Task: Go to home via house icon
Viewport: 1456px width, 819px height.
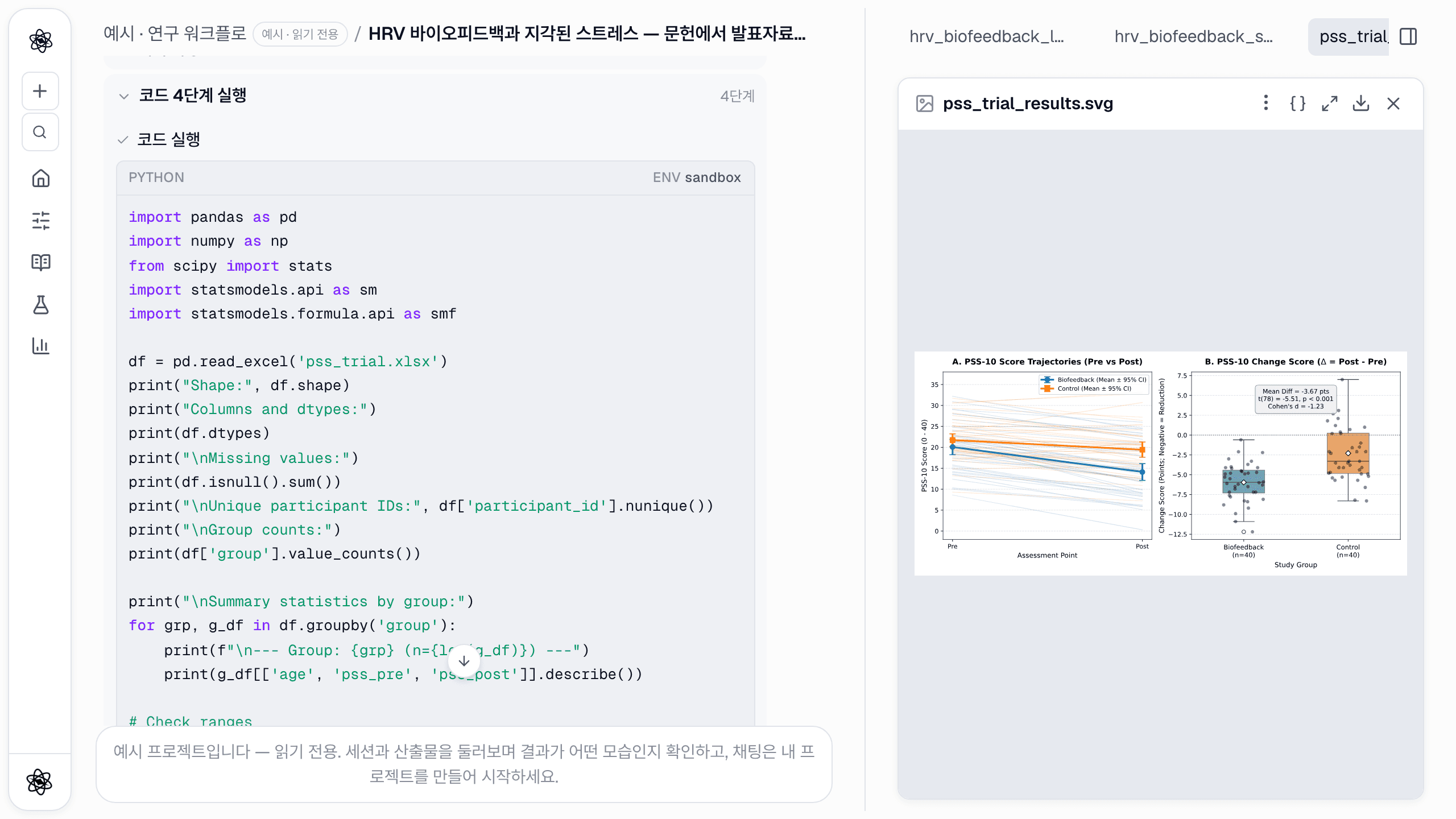Action: point(40,179)
